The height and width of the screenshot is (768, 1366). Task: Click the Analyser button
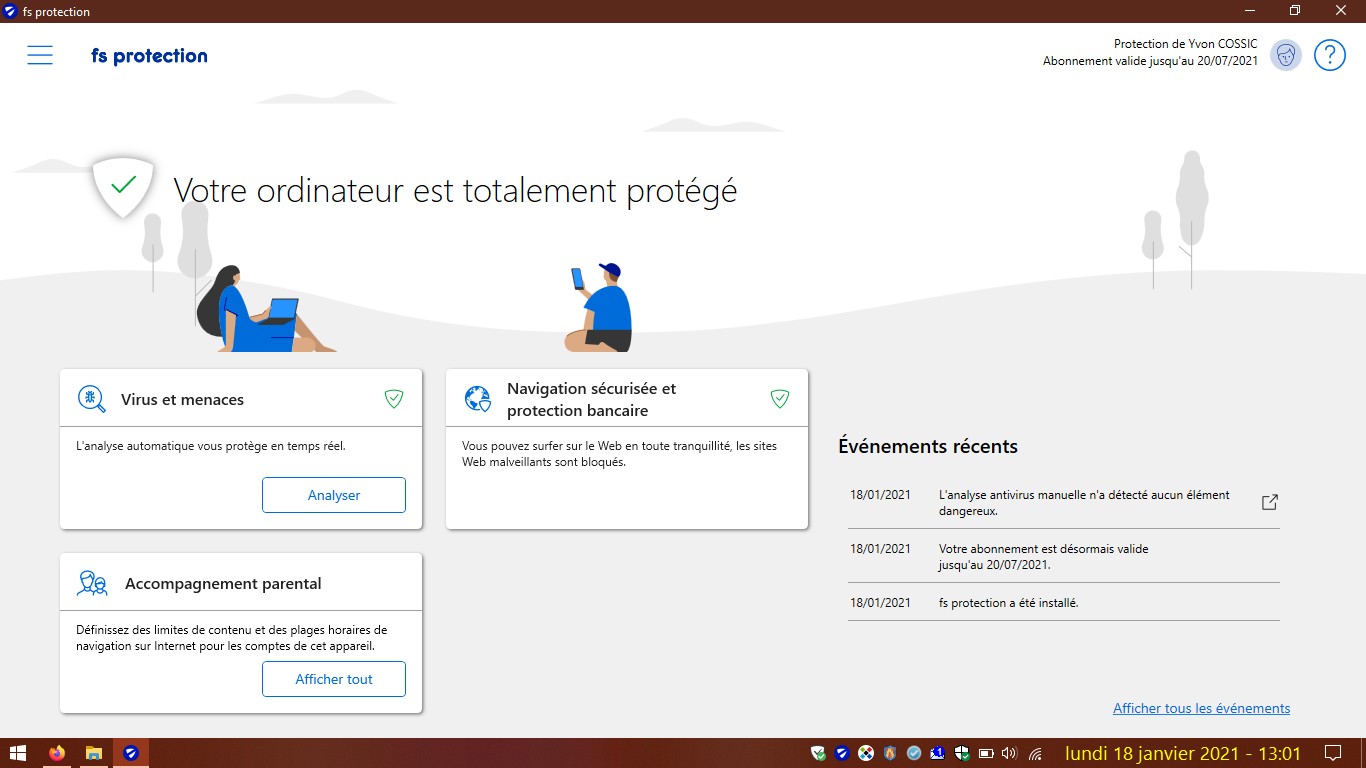click(x=334, y=495)
